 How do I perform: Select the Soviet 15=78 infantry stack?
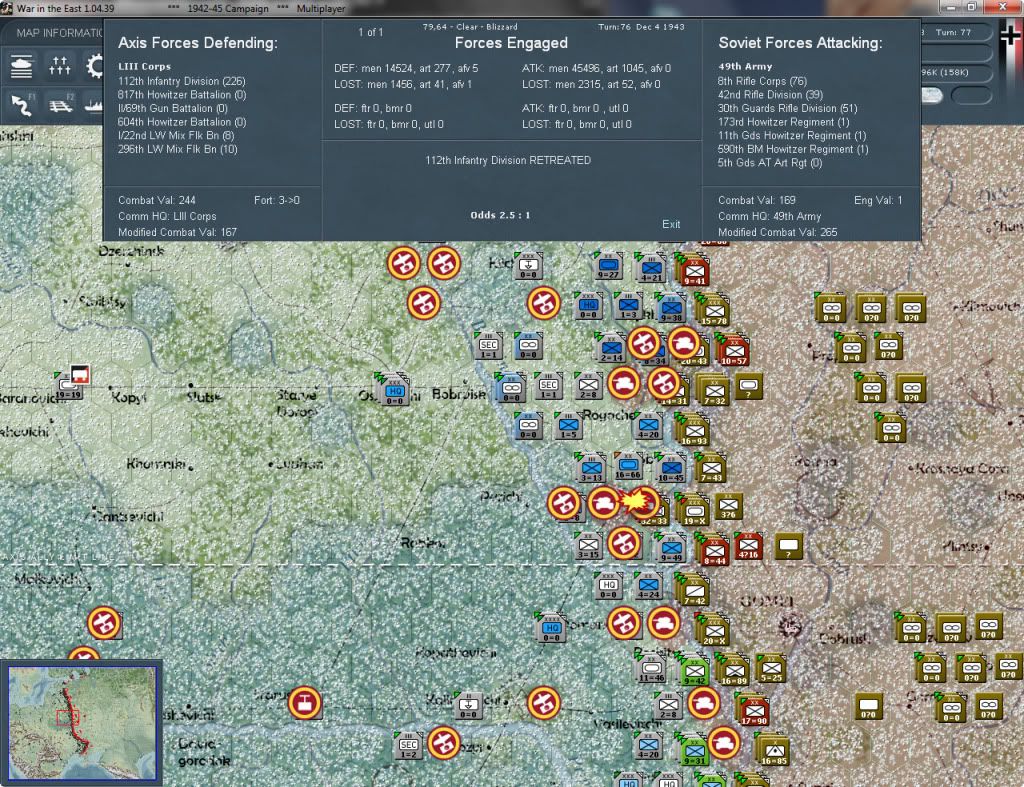pos(713,311)
